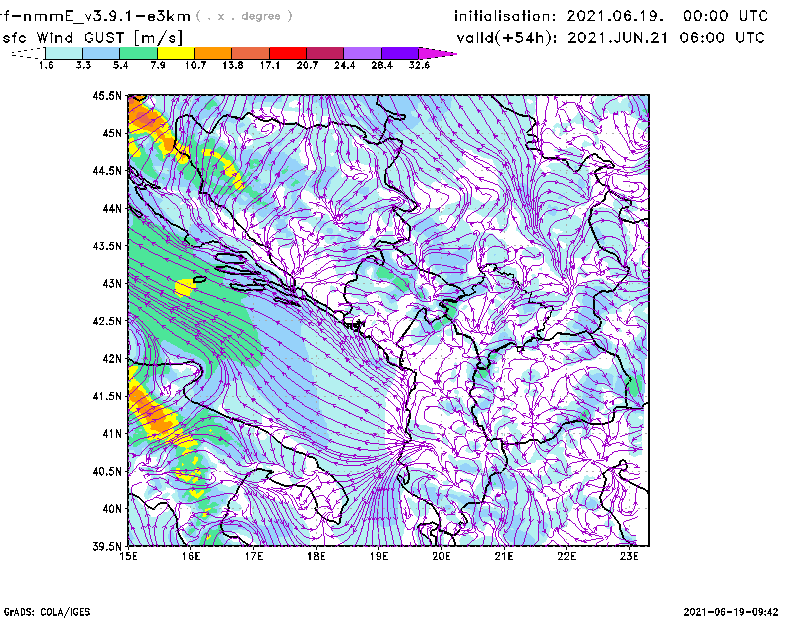This screenshot has width=800, height=618.
Task: Click the legend value 5.4
Action: click(120, 65)
